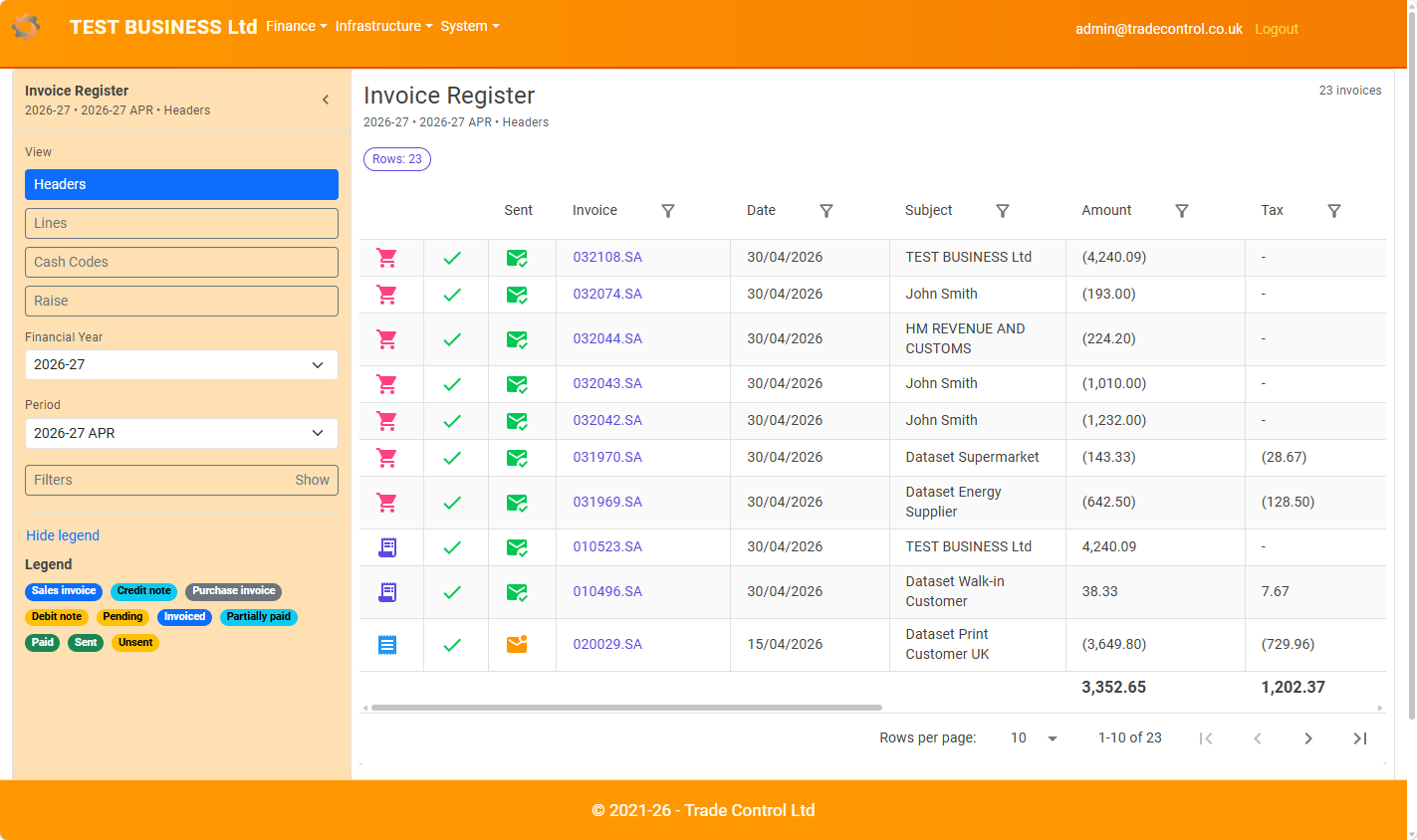Viewport: 1417px width, 840px height.
Task: Open the Tax column filter icon
Action: point(1334,211)
